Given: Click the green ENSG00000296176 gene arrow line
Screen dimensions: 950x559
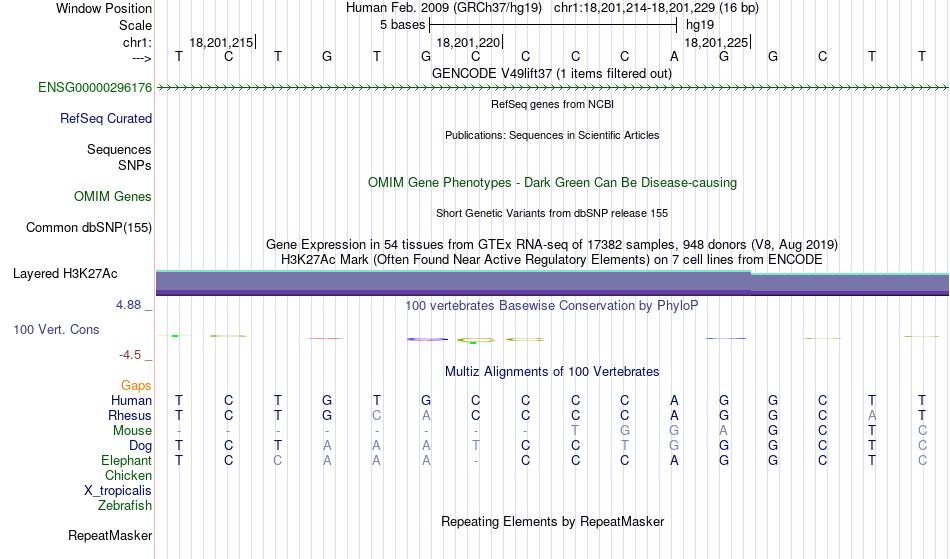Looking at the screenshot, I should (552, 88).
